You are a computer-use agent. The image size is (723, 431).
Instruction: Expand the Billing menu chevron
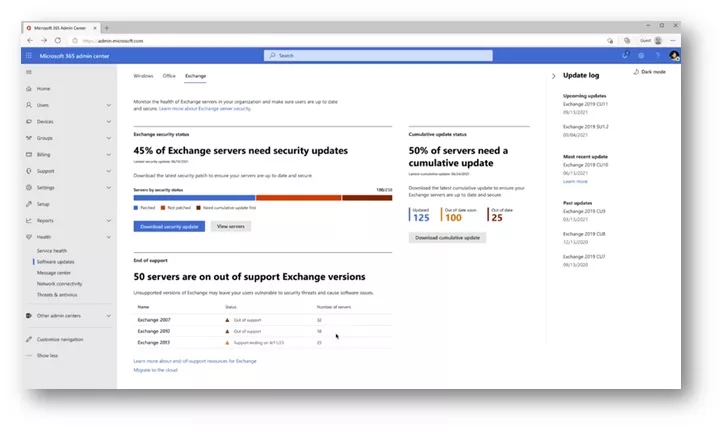108,154
